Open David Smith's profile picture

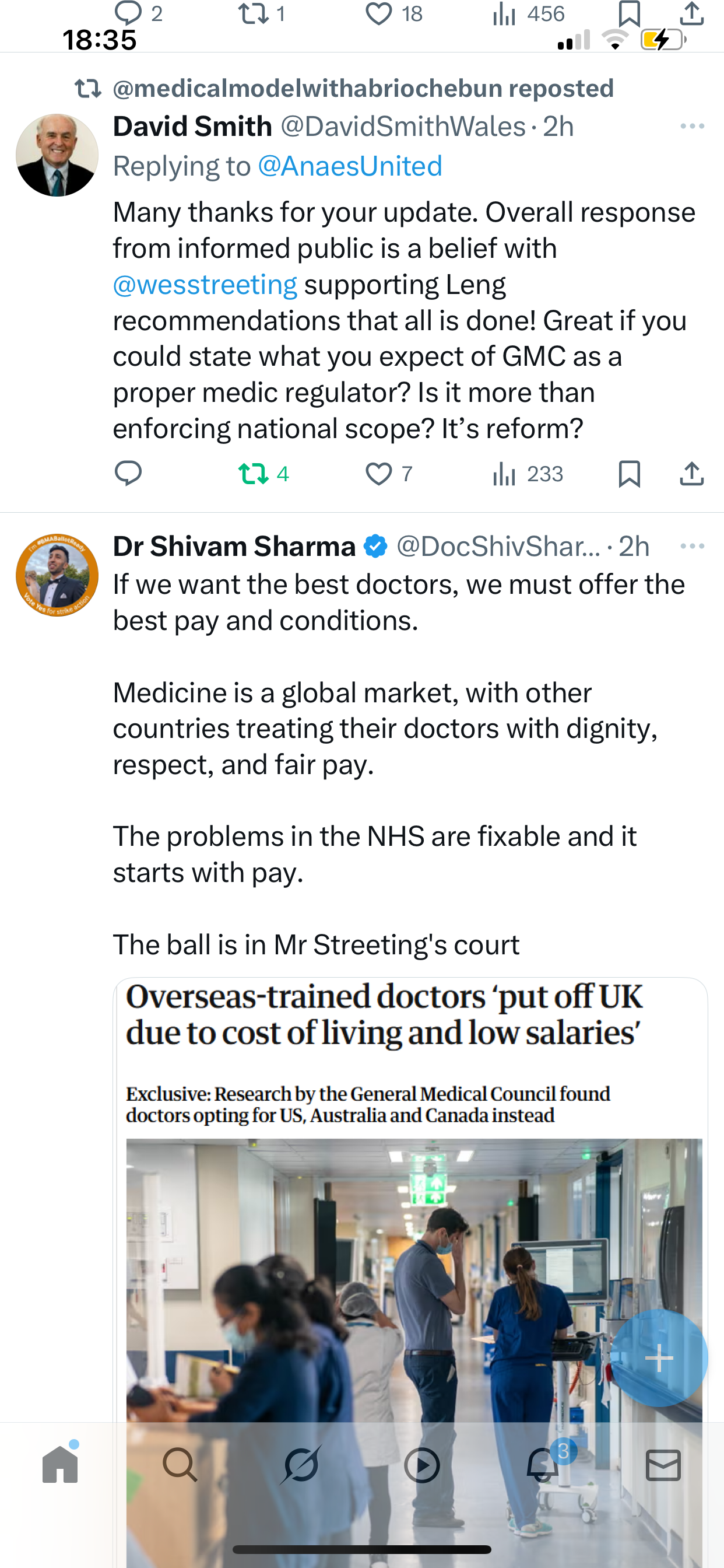click(x=57, y=155)
